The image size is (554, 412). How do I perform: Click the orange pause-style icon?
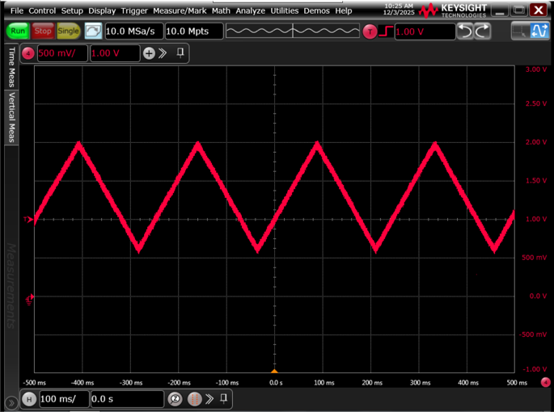pos(194,399)
